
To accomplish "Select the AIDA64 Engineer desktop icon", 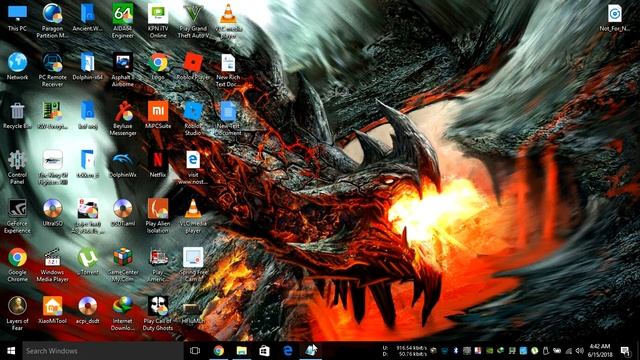I will pos(123,21).
